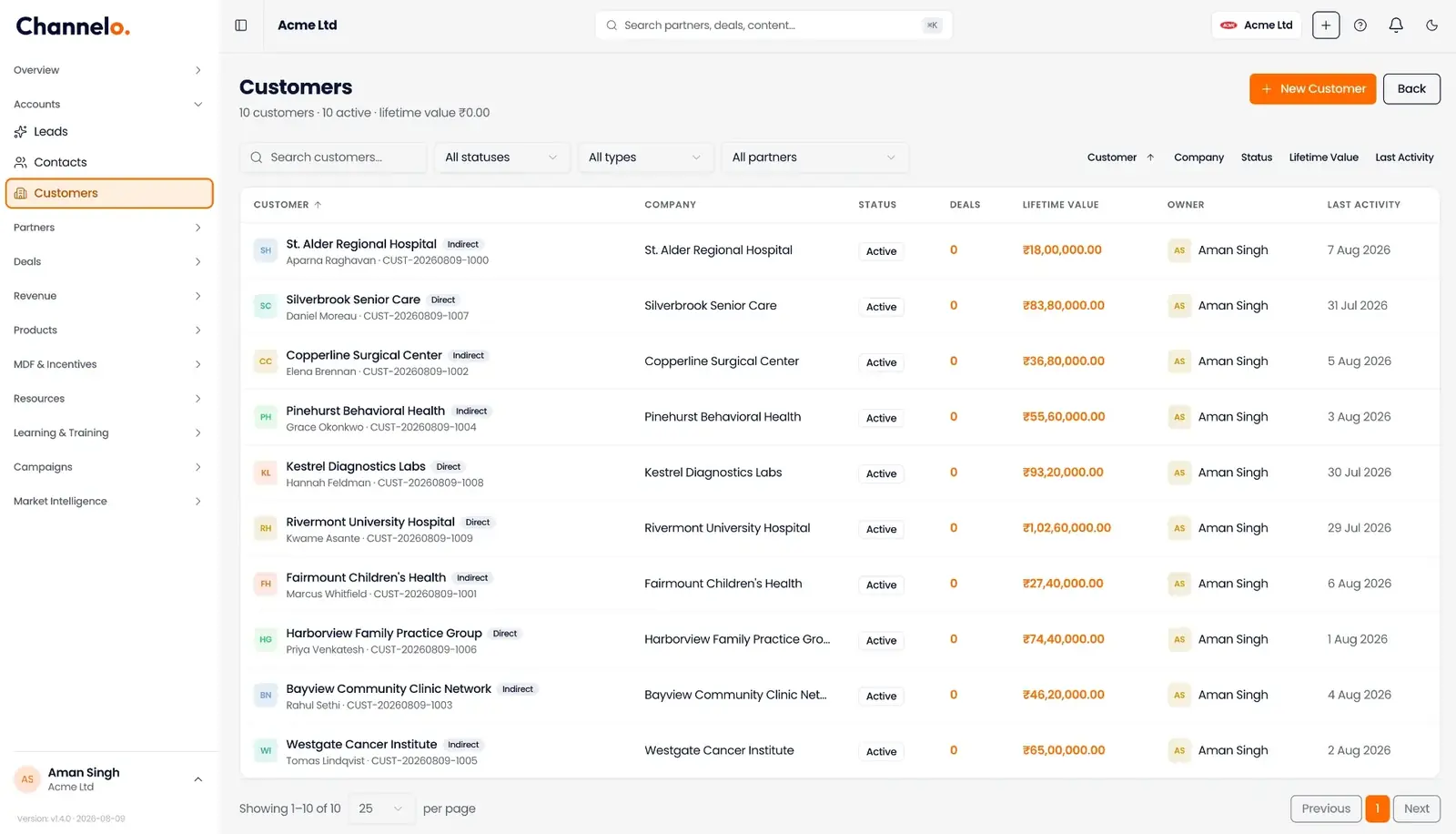Viewport: 1456px width, 834px height.
Task: Open the Aman Singh user menu
Action: point(108,779)
